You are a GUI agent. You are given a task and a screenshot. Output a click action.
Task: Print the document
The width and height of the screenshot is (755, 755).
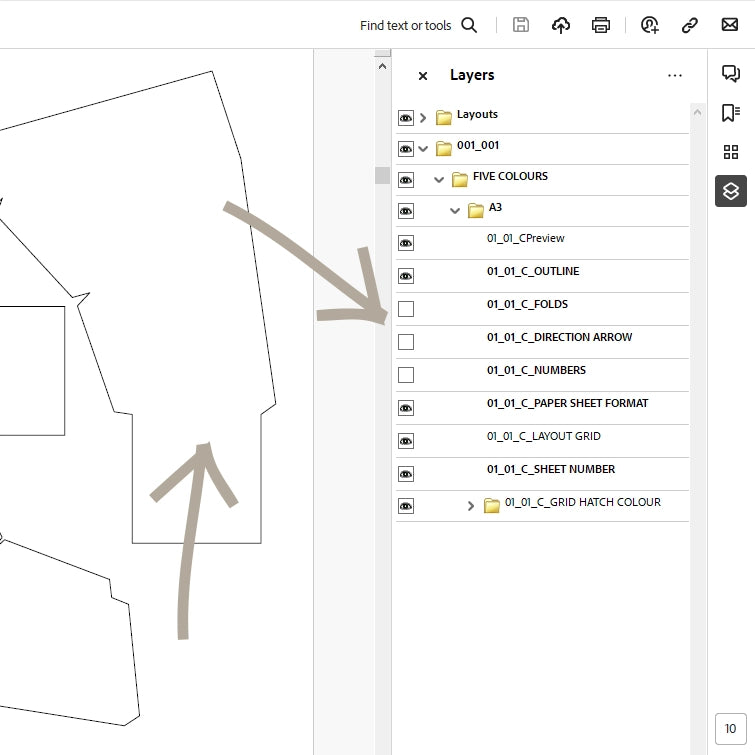(601, 25)
